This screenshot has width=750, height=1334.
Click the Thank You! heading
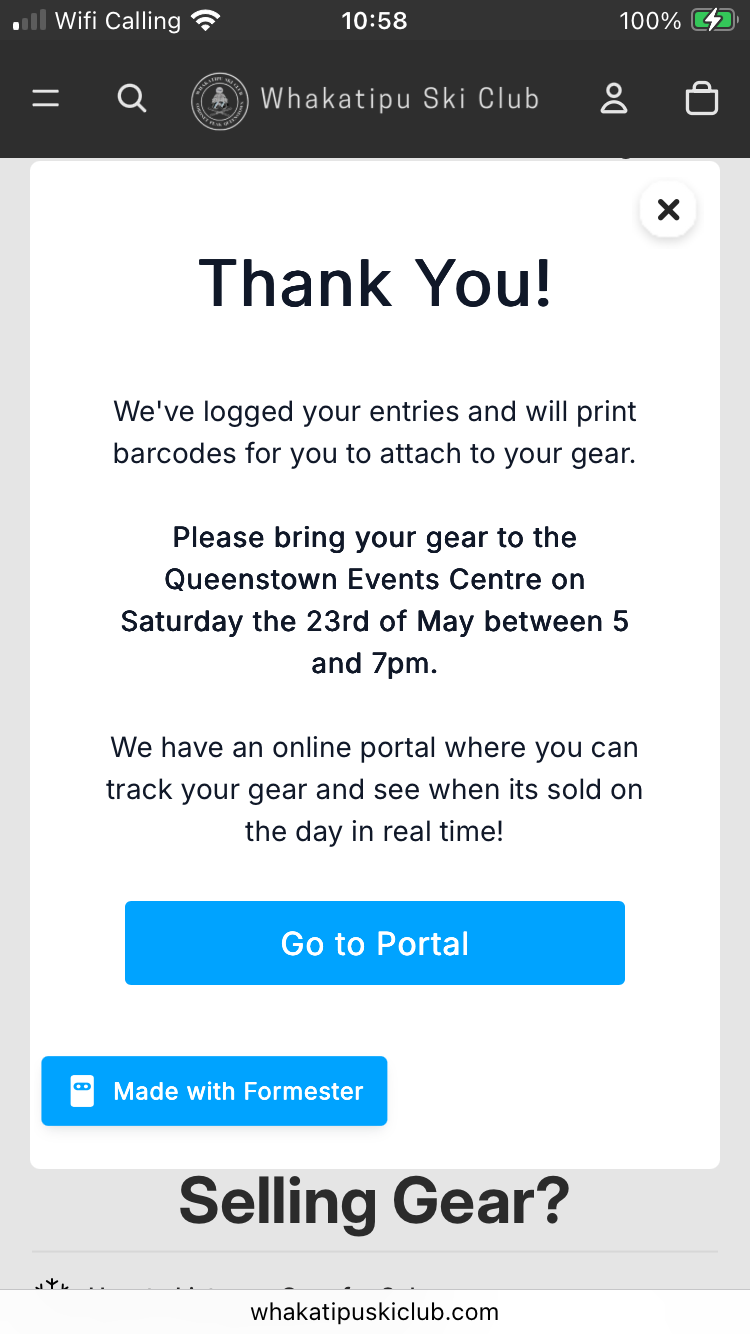point(375,283)
